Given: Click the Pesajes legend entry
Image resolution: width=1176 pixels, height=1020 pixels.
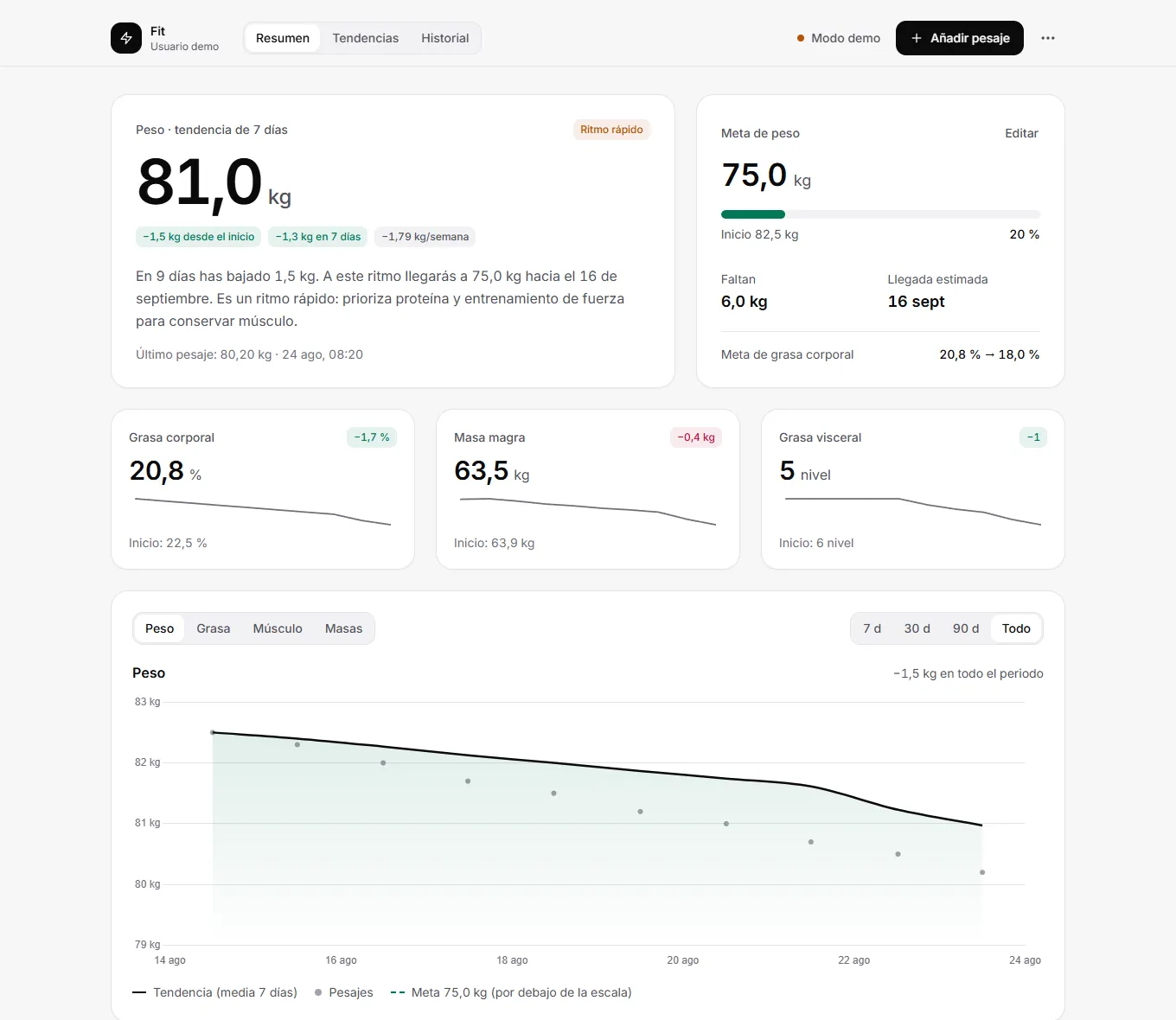Looking at the screenshot, I should point(344,992).
